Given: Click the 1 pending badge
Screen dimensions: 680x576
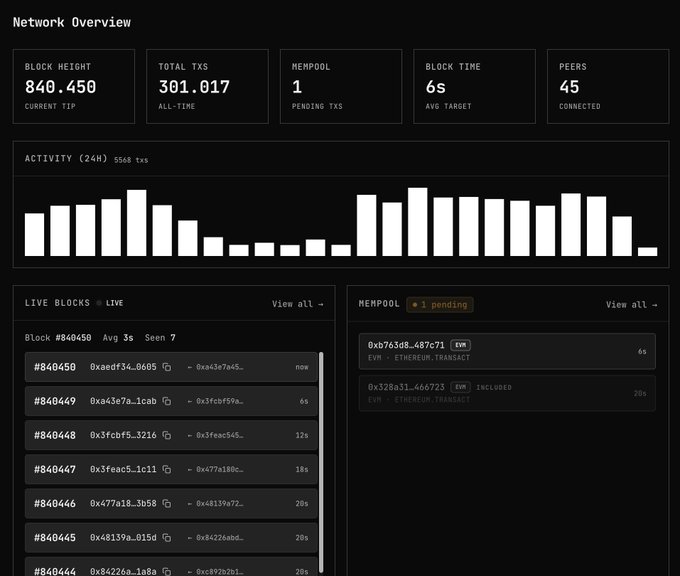Looking at the screenshot, I should pos(440,304).
